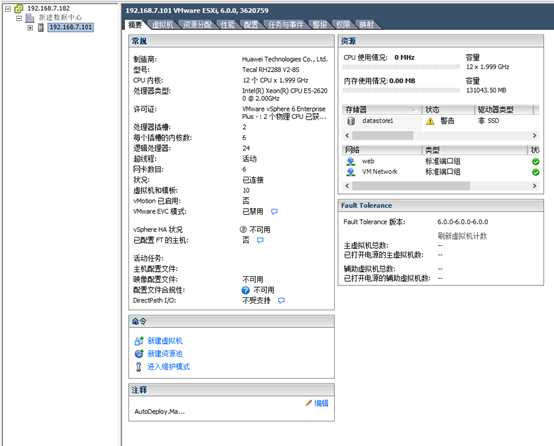
Task: Click the vSphere HA status question icon
Action: 243,229
